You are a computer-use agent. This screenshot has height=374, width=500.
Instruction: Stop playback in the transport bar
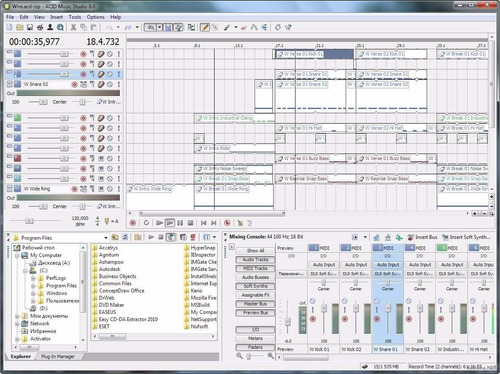point(190,223)
